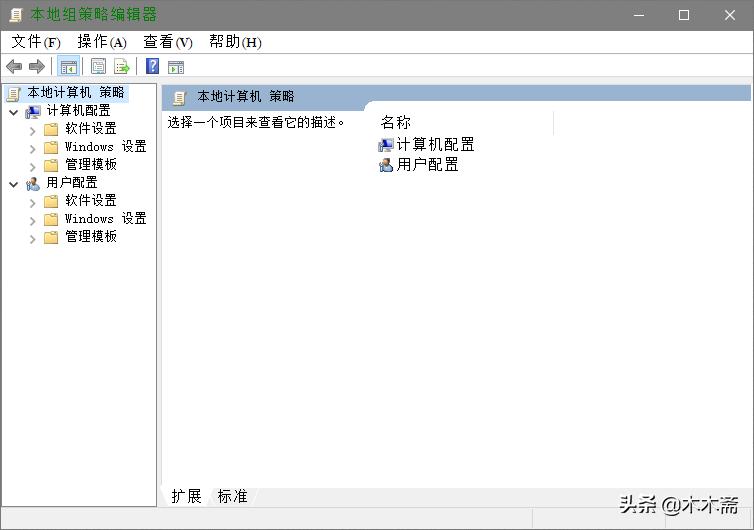754x530 pixels.
Task: Expand 管理模板 under 用户配置
Action: (x=32, y=239)
